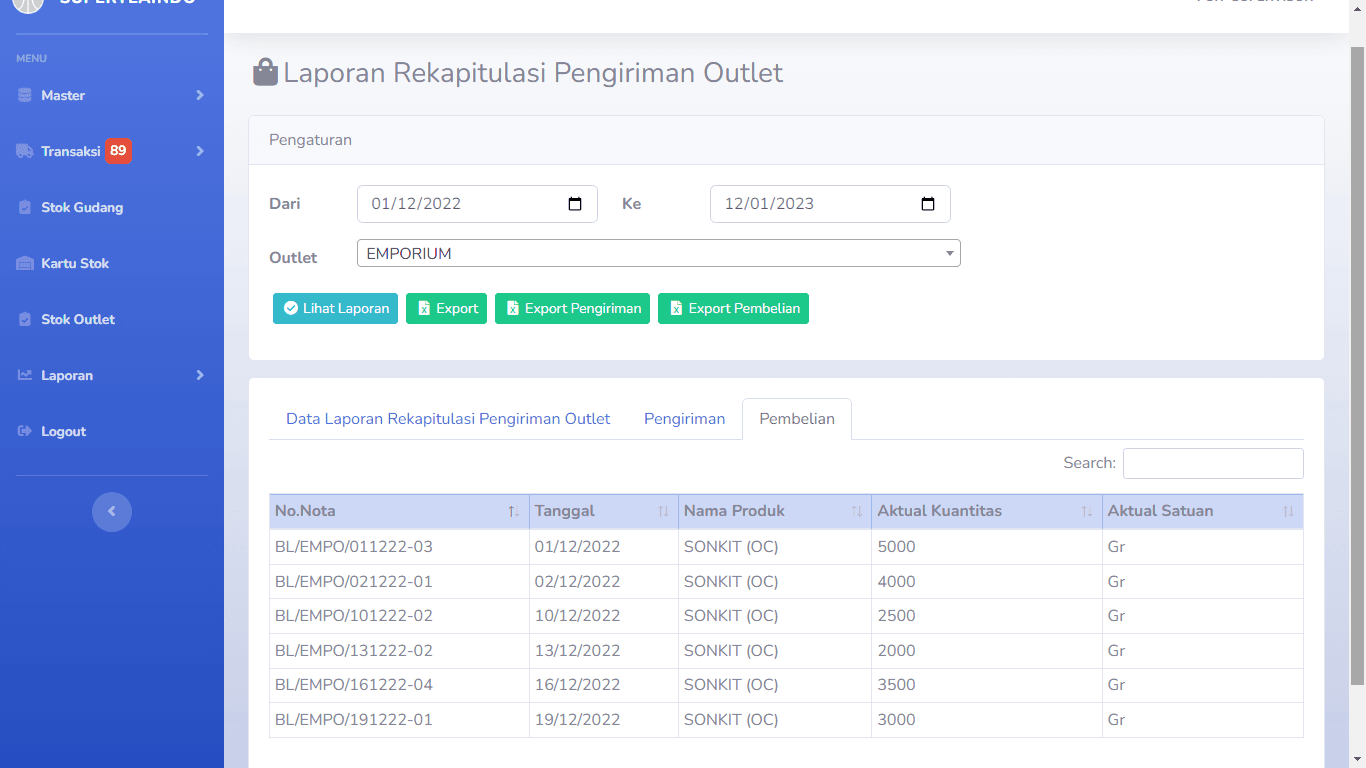Switch to Data Laporan Rekapitulasi Pengiriman Outlet tab
The height and width of the screenshot is (768, 1366).
click(448, 419)
